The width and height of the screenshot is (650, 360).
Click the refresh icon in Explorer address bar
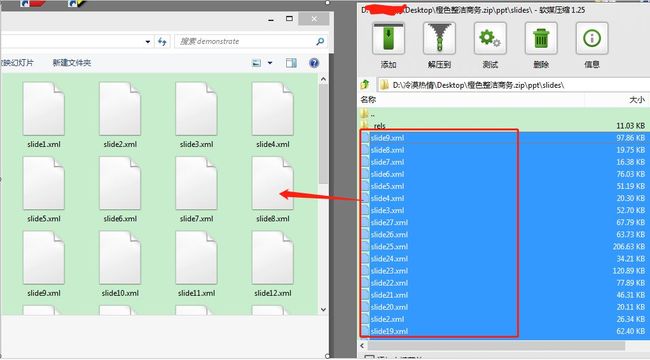tap(162, 41)
